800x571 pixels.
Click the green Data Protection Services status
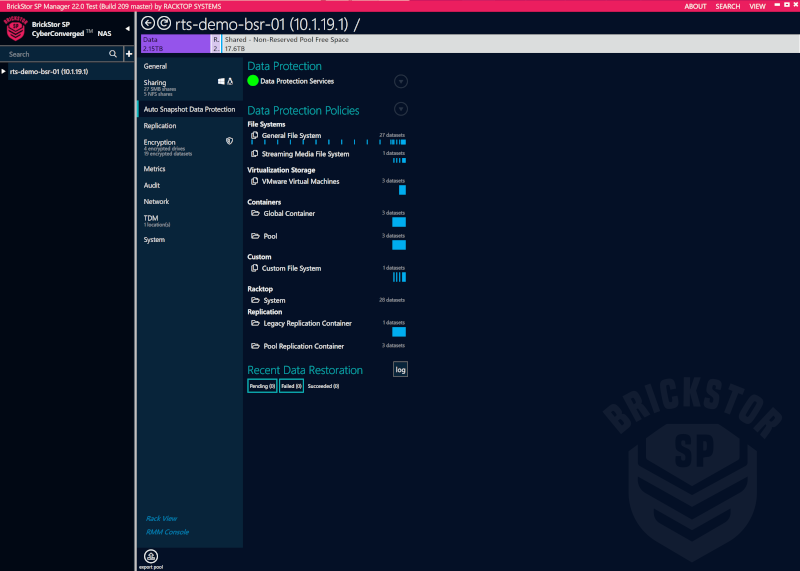coord(253,81)
